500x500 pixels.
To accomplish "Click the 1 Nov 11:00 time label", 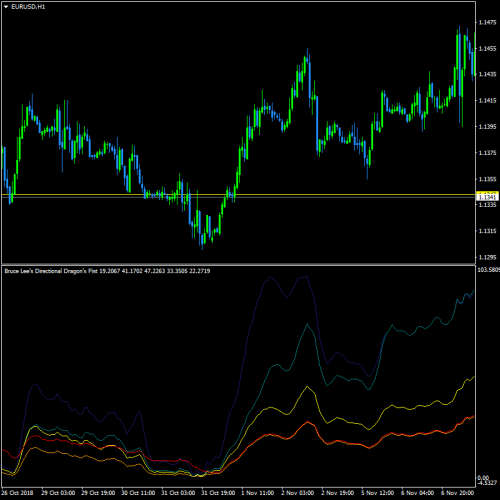I will click(258, 493).
